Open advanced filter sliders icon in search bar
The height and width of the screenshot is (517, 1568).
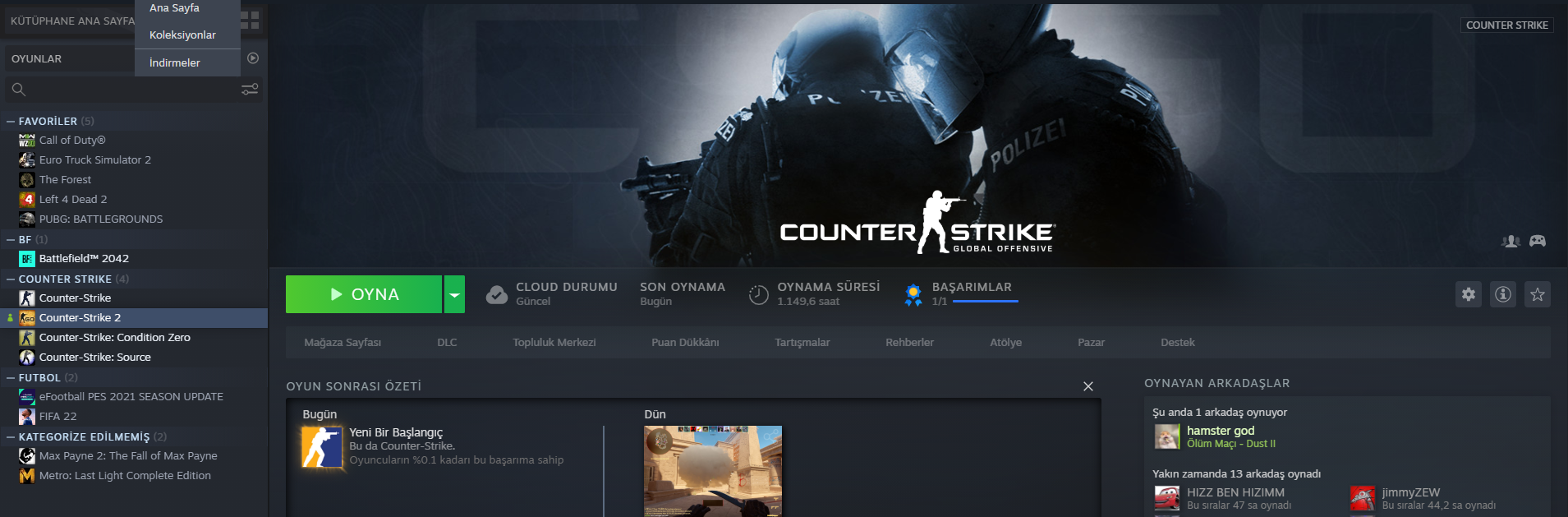point(250,89)
